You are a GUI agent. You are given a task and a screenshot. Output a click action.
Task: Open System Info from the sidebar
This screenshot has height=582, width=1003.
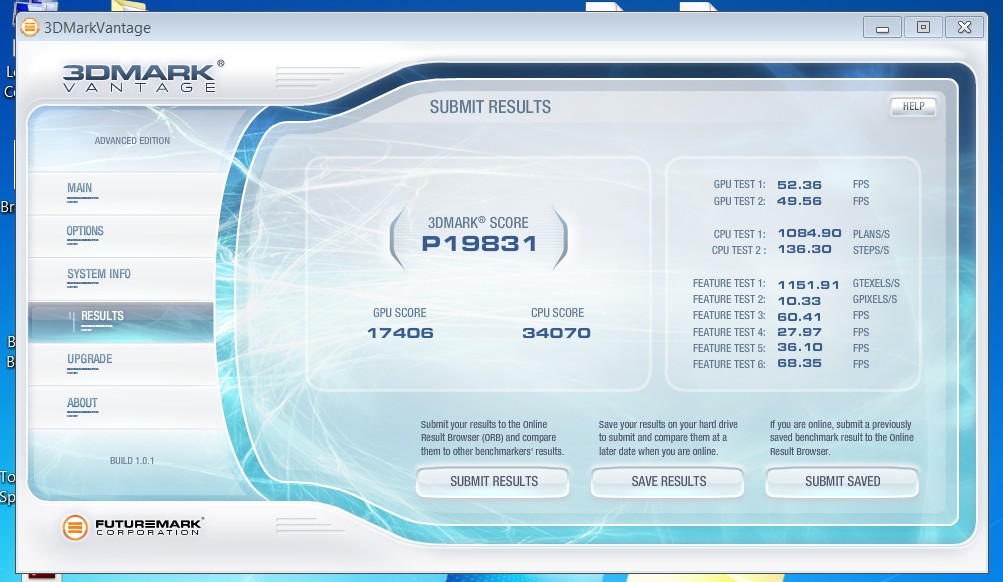coord(98,274)
